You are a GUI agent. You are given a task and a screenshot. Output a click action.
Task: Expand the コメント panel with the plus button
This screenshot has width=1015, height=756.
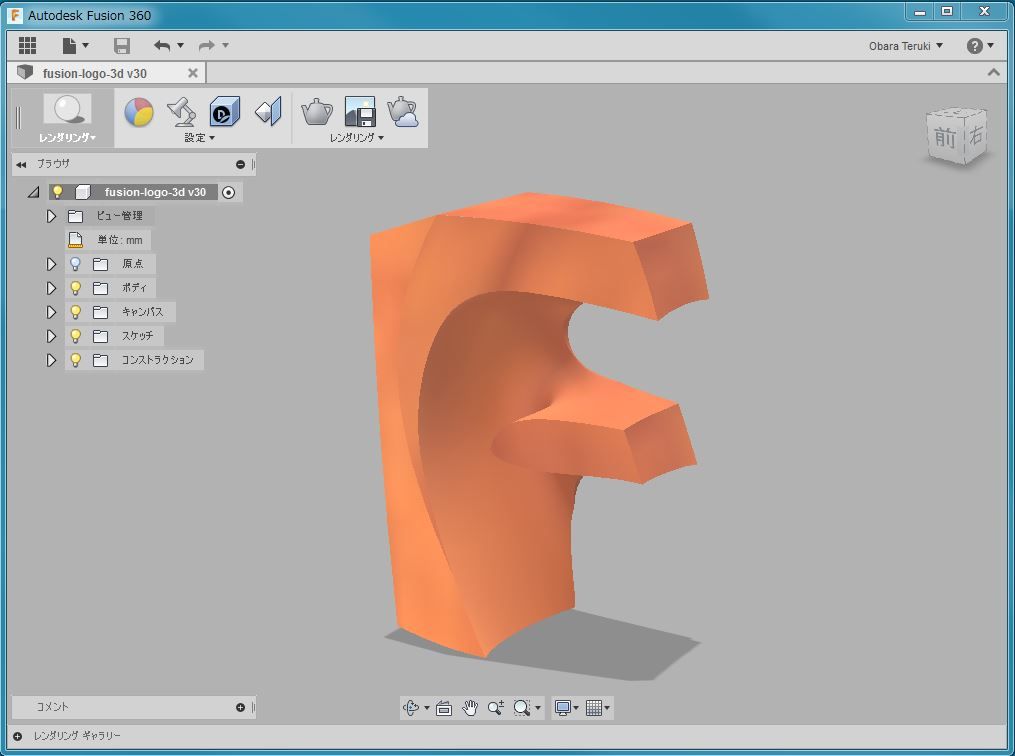(x=240, y=707)
